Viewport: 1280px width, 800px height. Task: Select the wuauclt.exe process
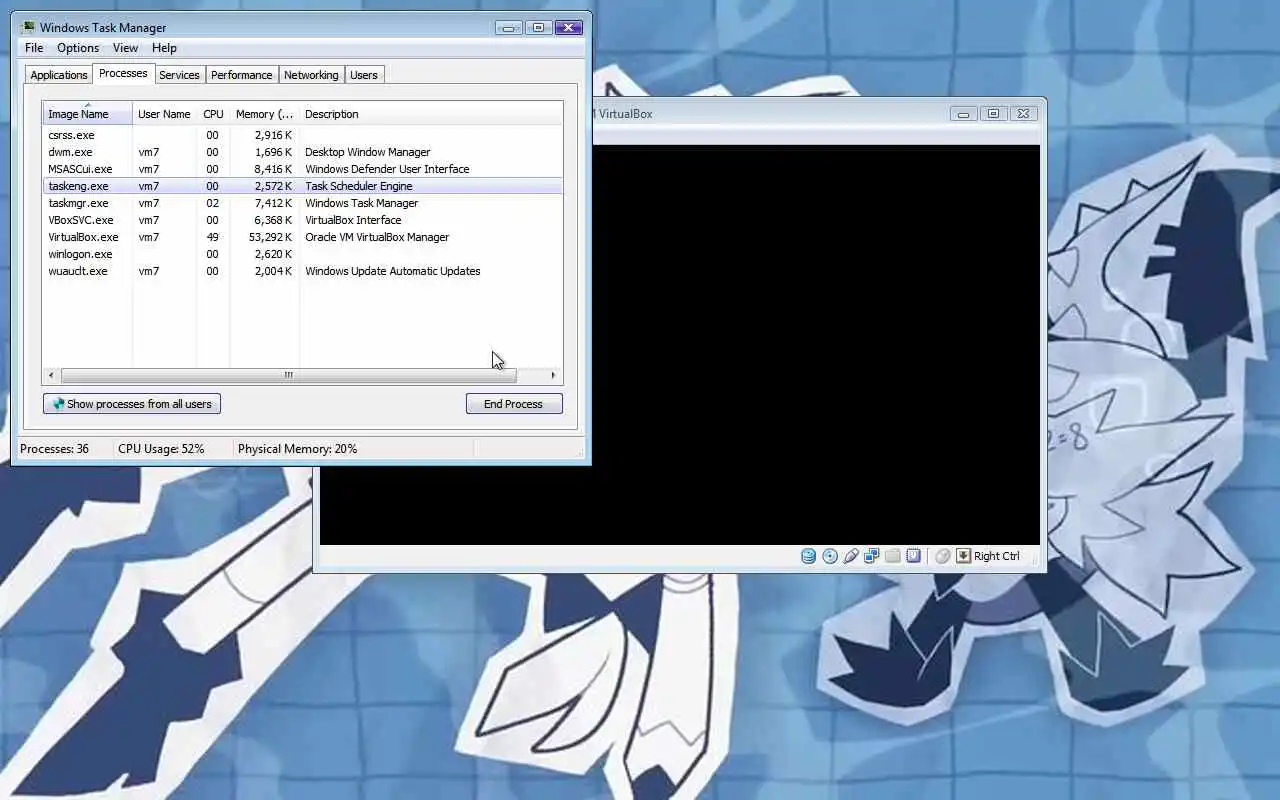click(302, 271)
